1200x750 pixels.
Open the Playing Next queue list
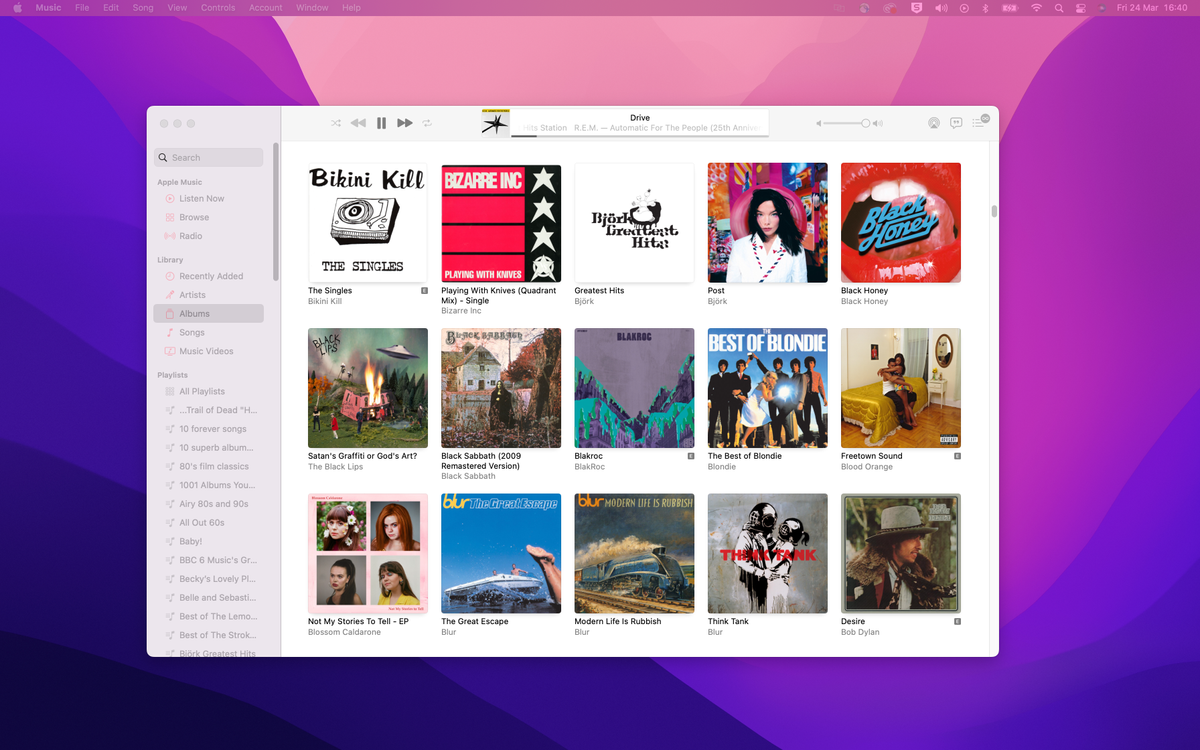pos(980,123)
